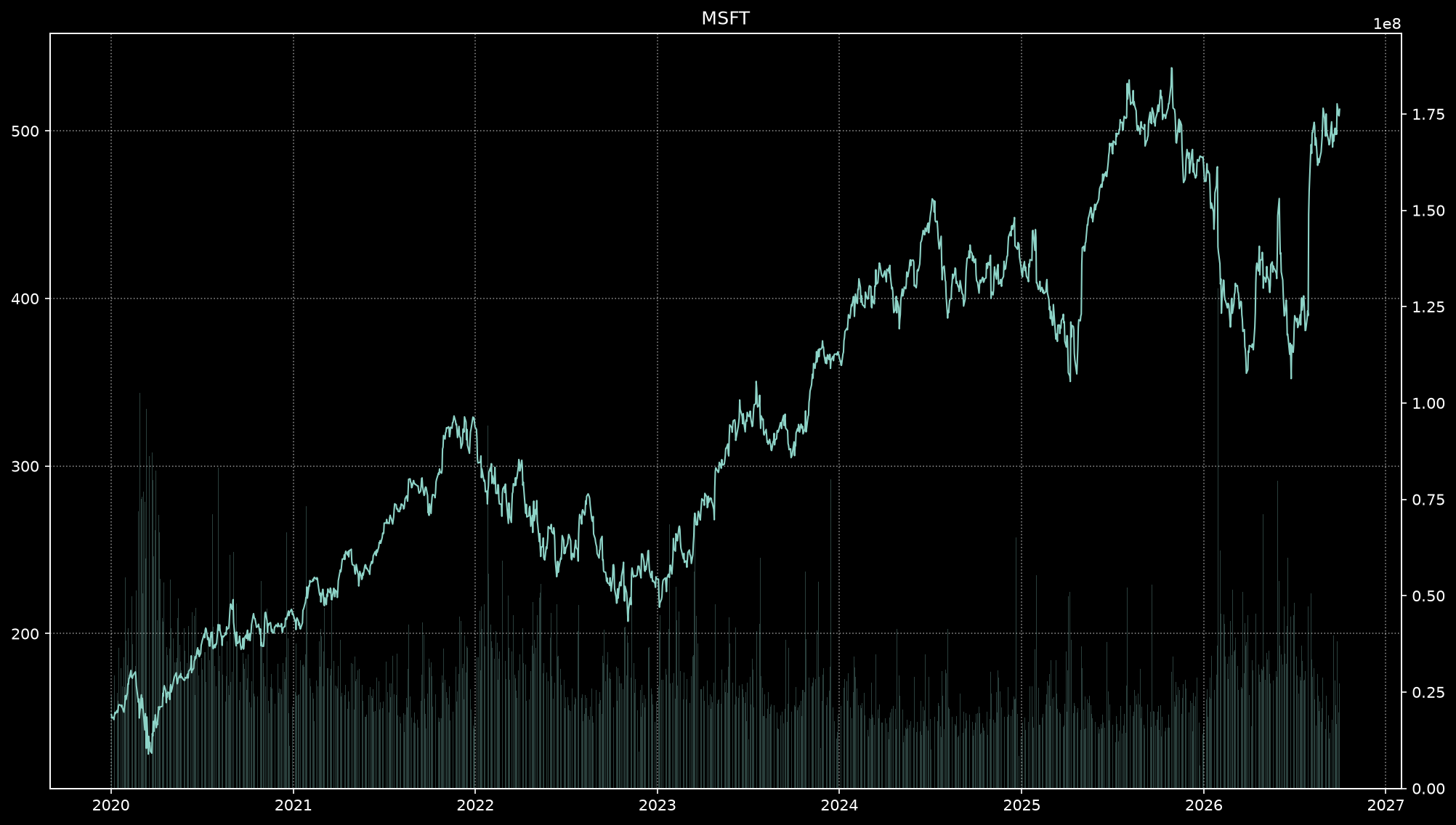Viewport: 1456px width, 825px height.
Task: Click the 400 price axis label
Action: (x=26, y=299)
